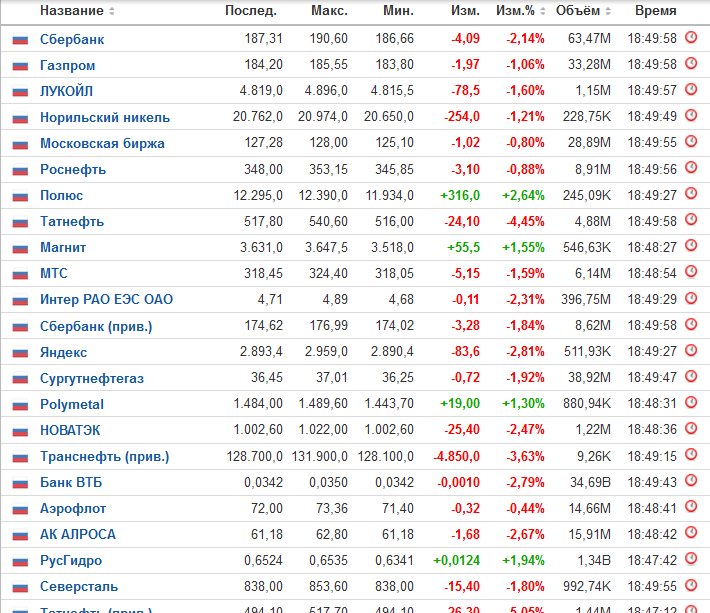Open the МТС stock link
Viewport: 710px width, 613px height.
pyautogui.click(x=54, y=273)
